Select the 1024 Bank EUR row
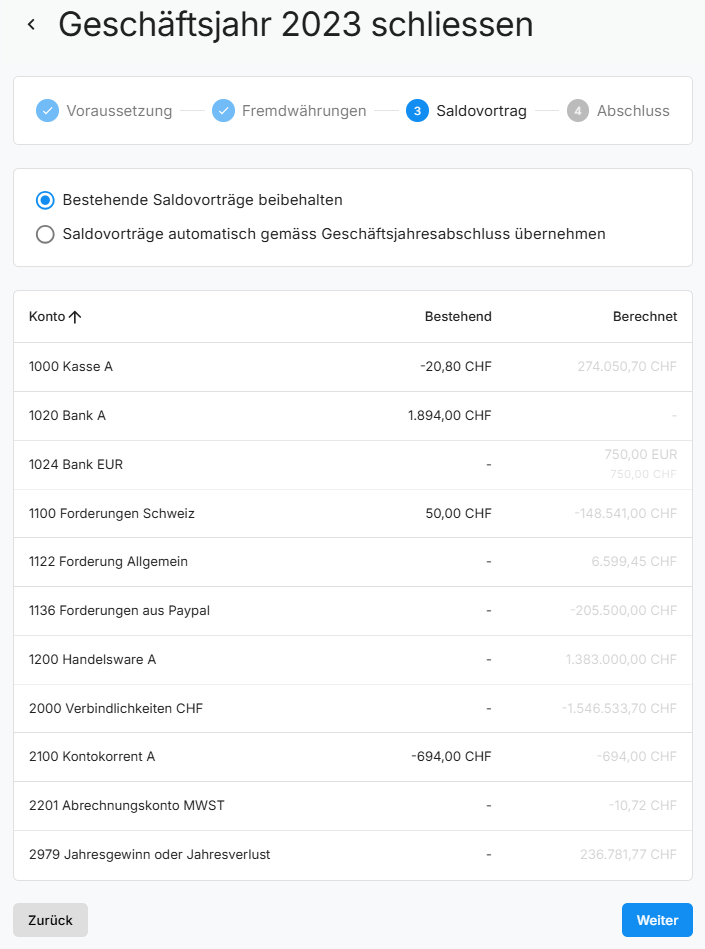 (x=352, y=465)
